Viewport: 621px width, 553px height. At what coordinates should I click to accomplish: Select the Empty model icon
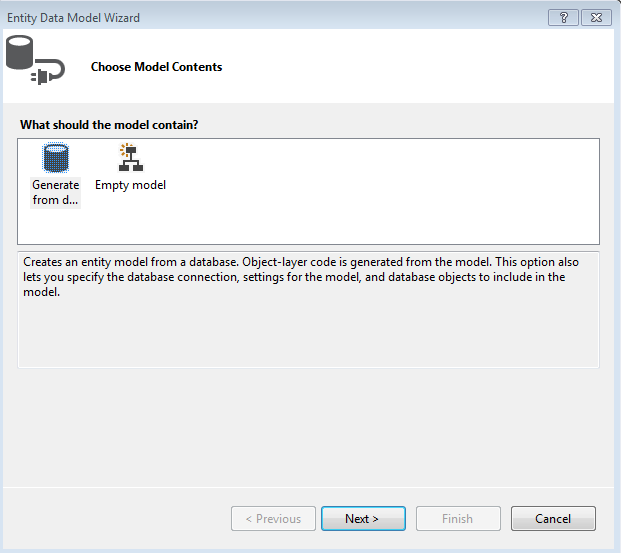click(x=130, y=158)
